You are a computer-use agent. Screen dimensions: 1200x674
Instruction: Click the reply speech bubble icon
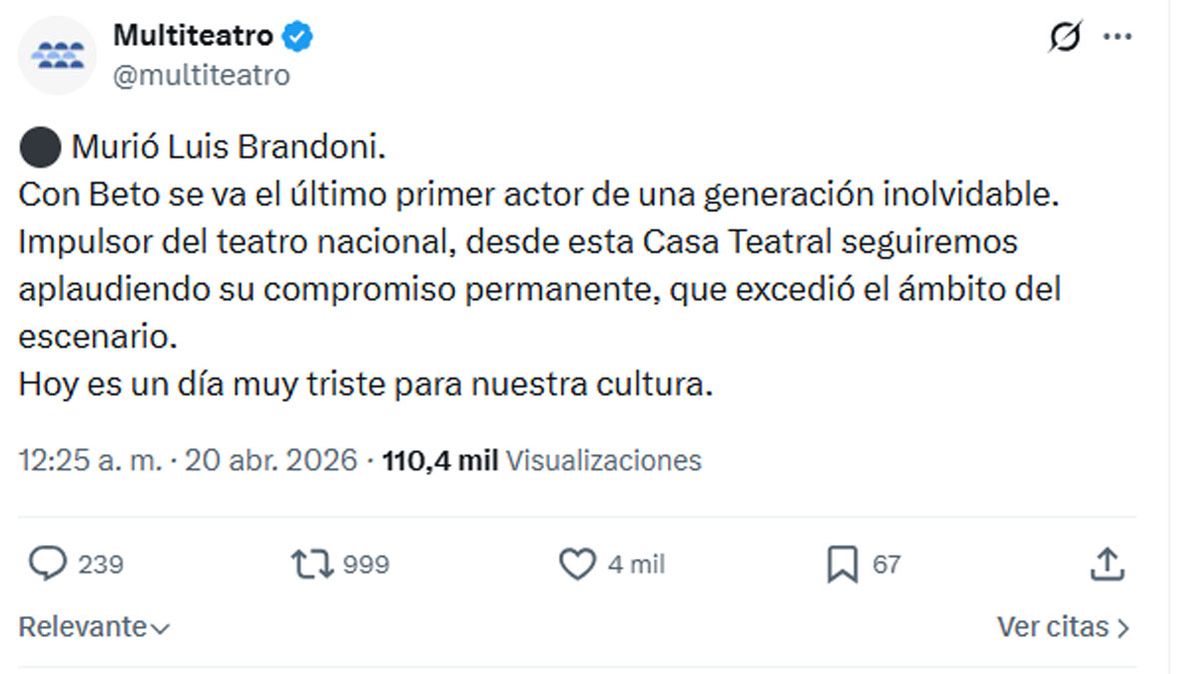(46, 565)
